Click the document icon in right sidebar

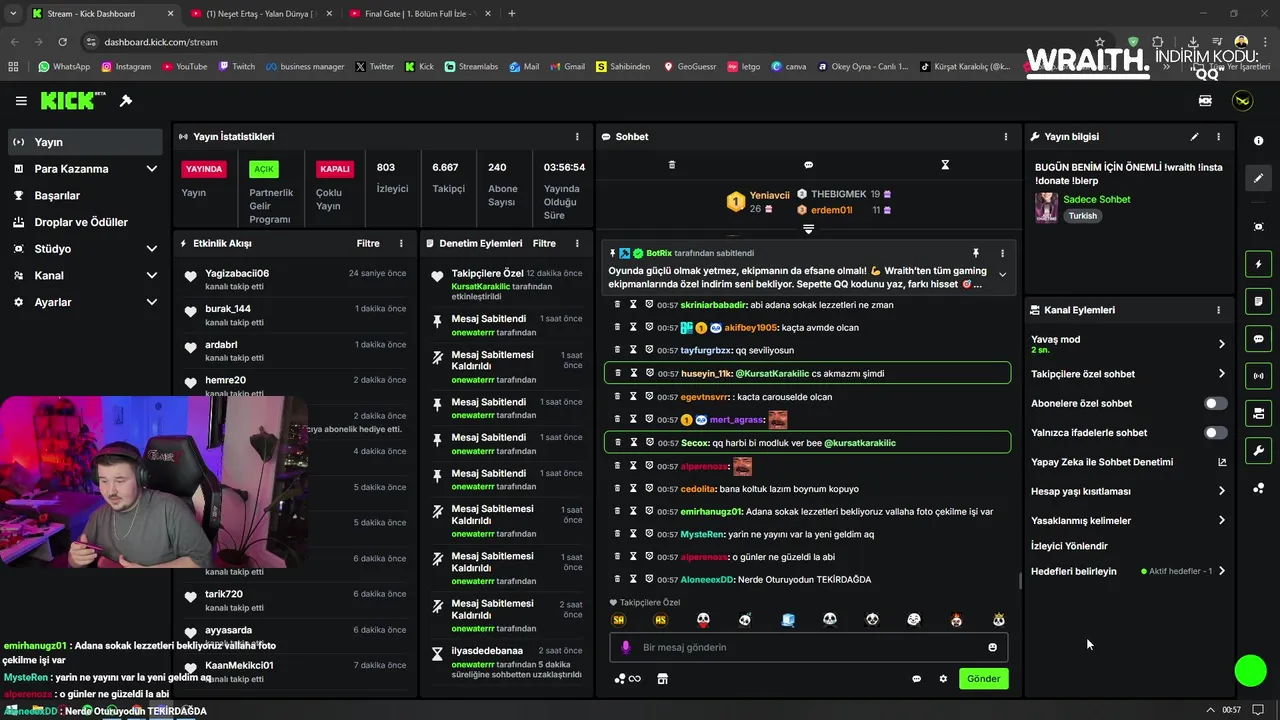coord(1258,301)
